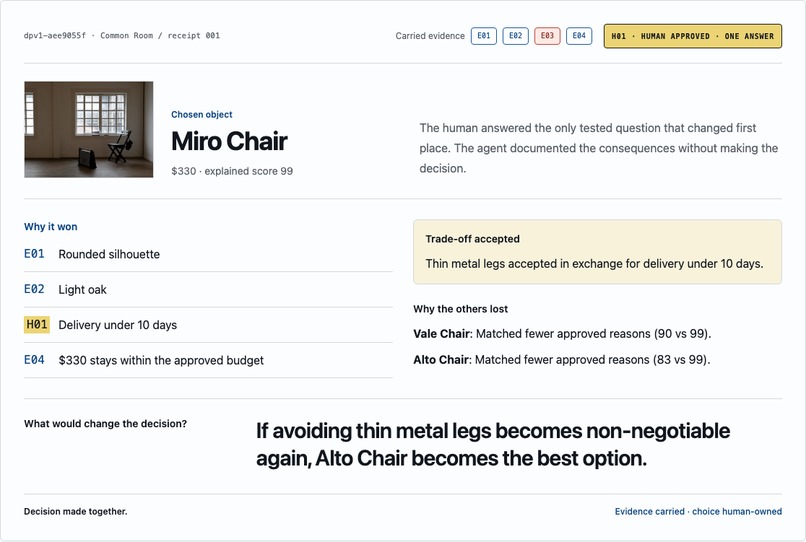Click the 'Decision made together.' footer text
This screenshot has width=806, height=542.
point(76,512)
